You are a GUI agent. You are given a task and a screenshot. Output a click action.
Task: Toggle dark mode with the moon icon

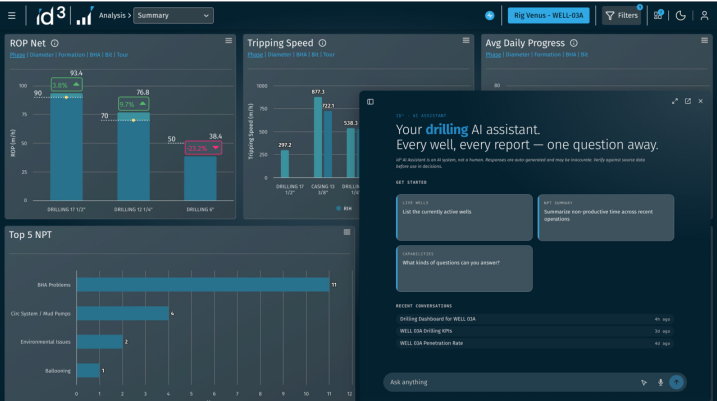point(680,16)
